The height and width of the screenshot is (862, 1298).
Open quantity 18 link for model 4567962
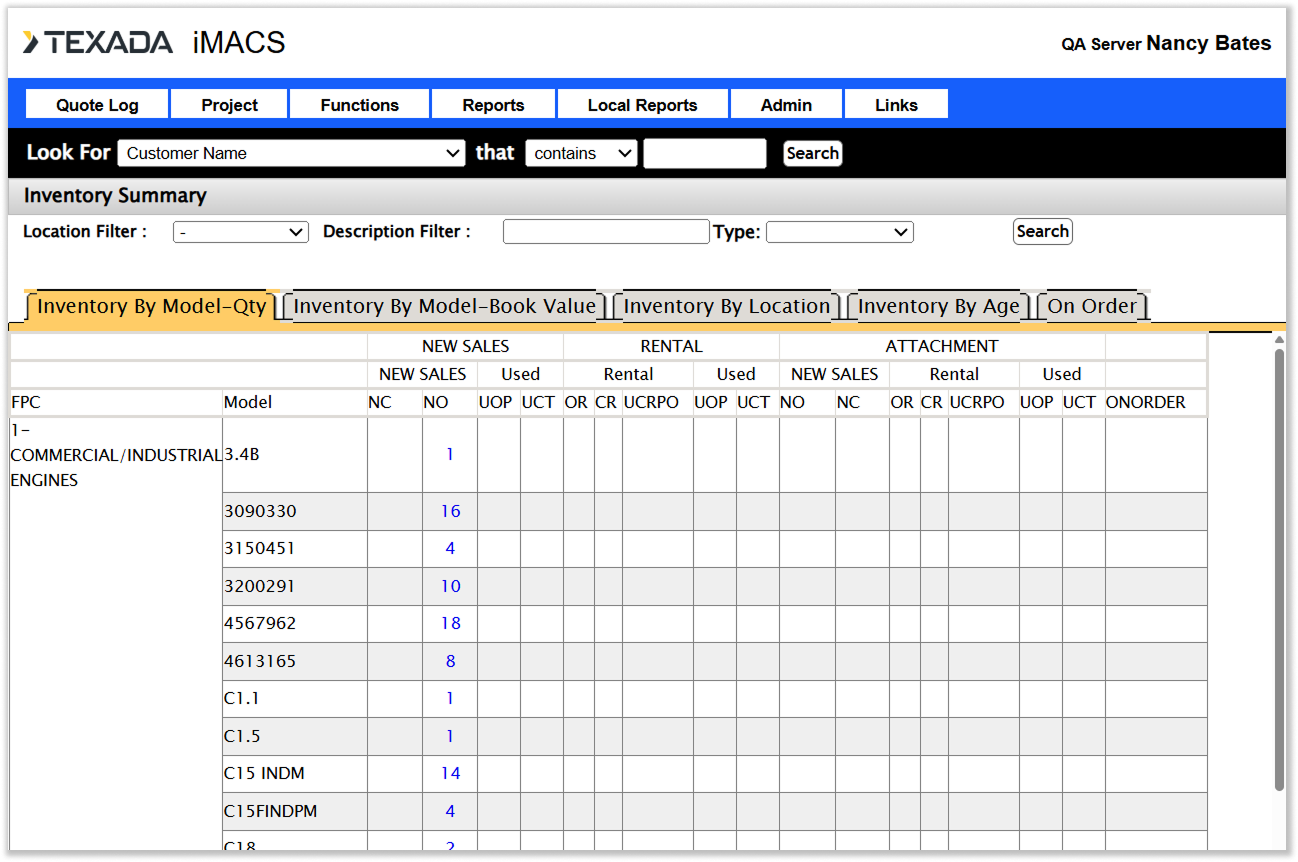(x=450, y=623)
